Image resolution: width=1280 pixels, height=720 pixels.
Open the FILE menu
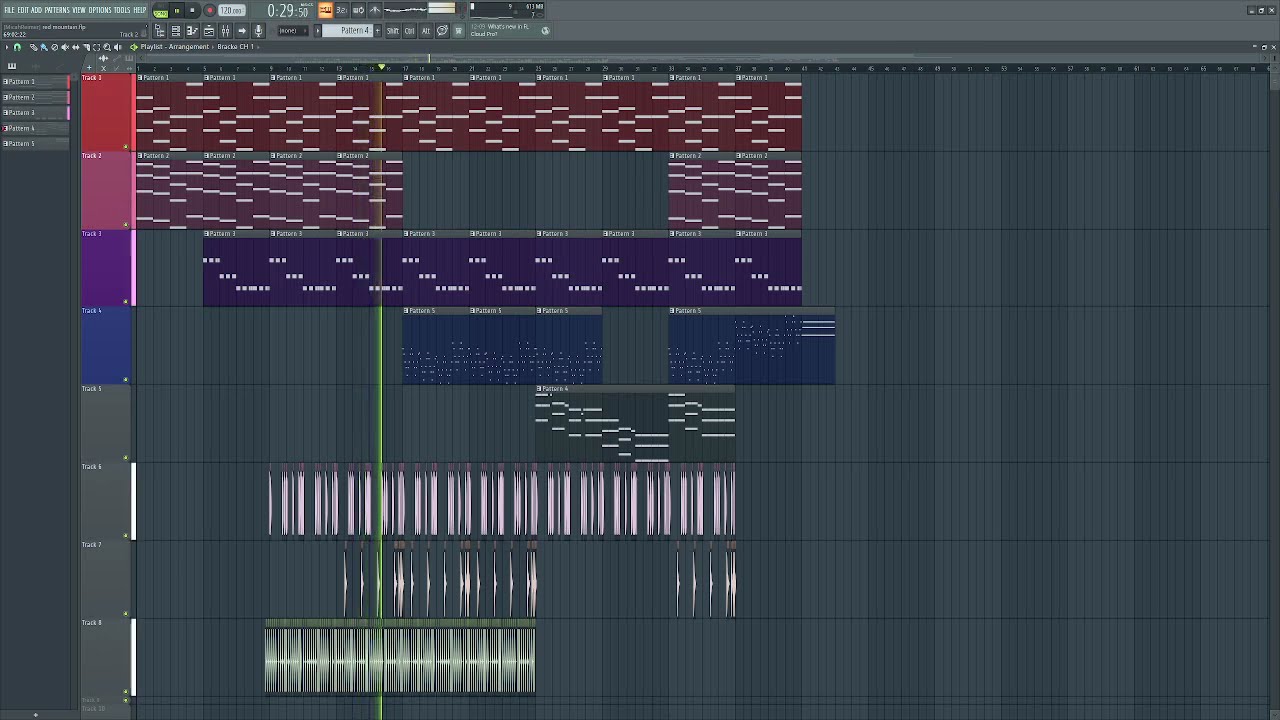[x=9, y=10]
